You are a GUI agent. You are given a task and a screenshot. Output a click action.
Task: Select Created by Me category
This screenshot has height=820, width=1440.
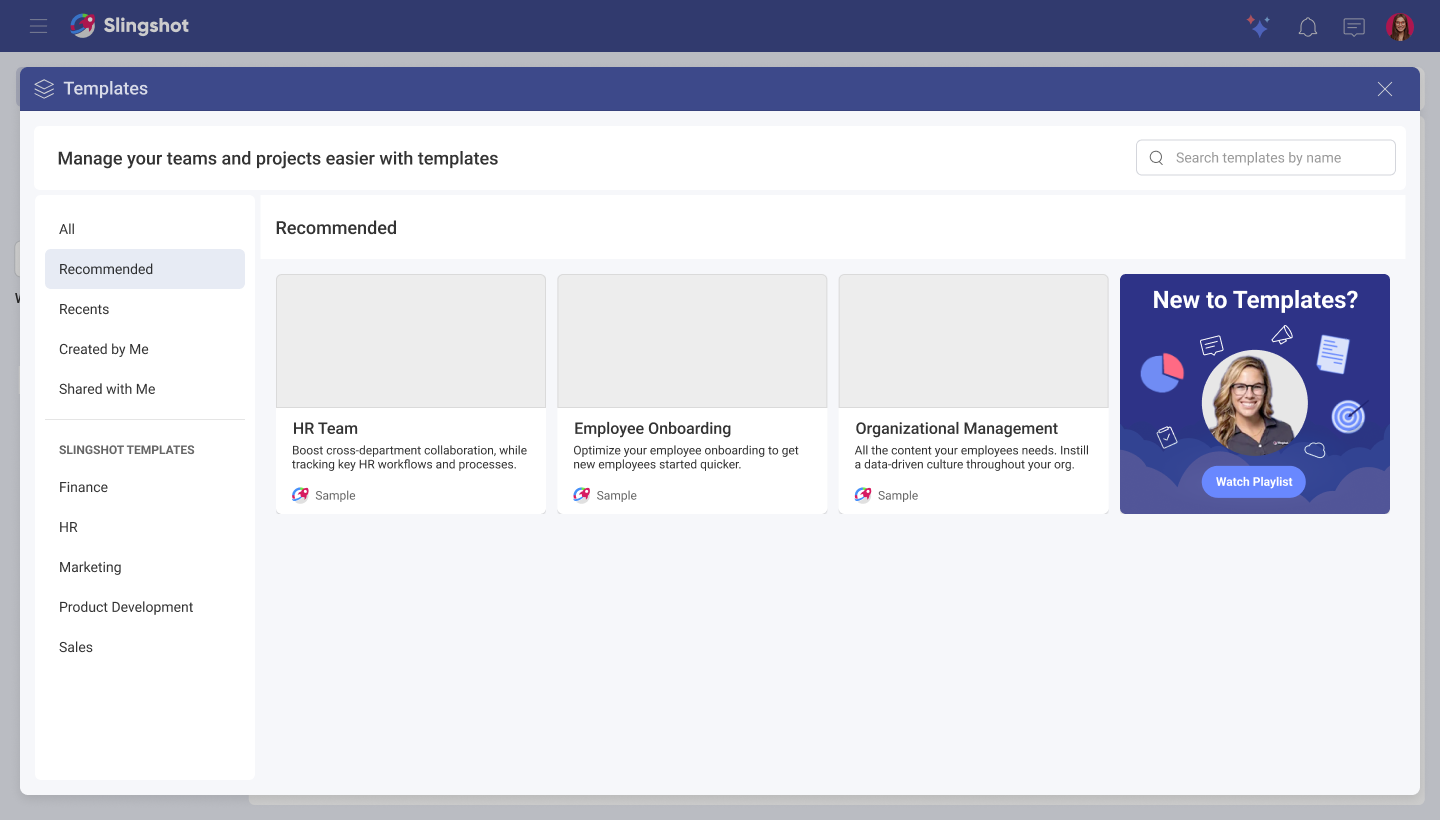tap(145, 349)
